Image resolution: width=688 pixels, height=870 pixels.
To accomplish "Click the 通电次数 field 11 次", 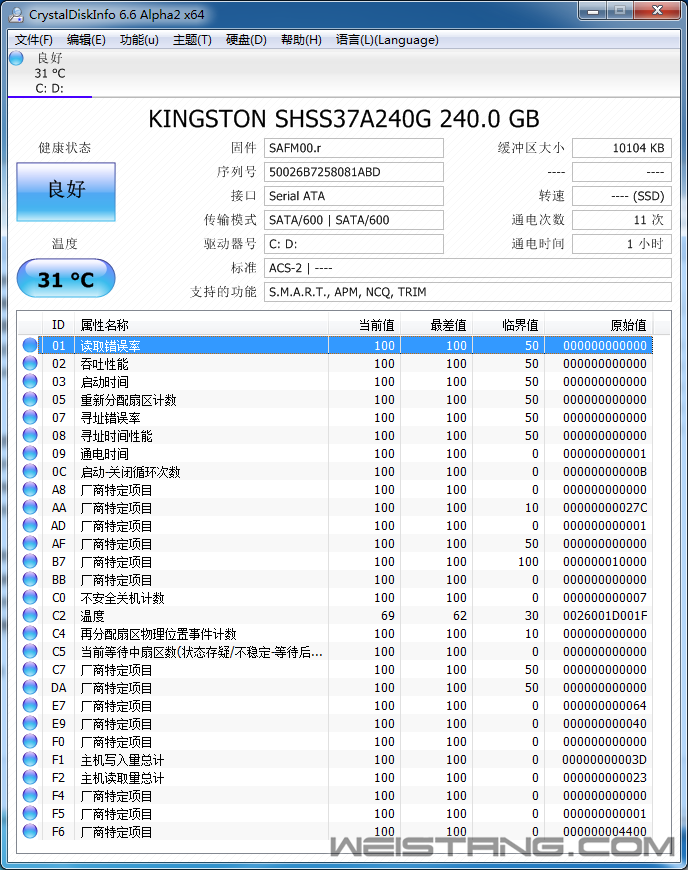I will pos(622,220).
